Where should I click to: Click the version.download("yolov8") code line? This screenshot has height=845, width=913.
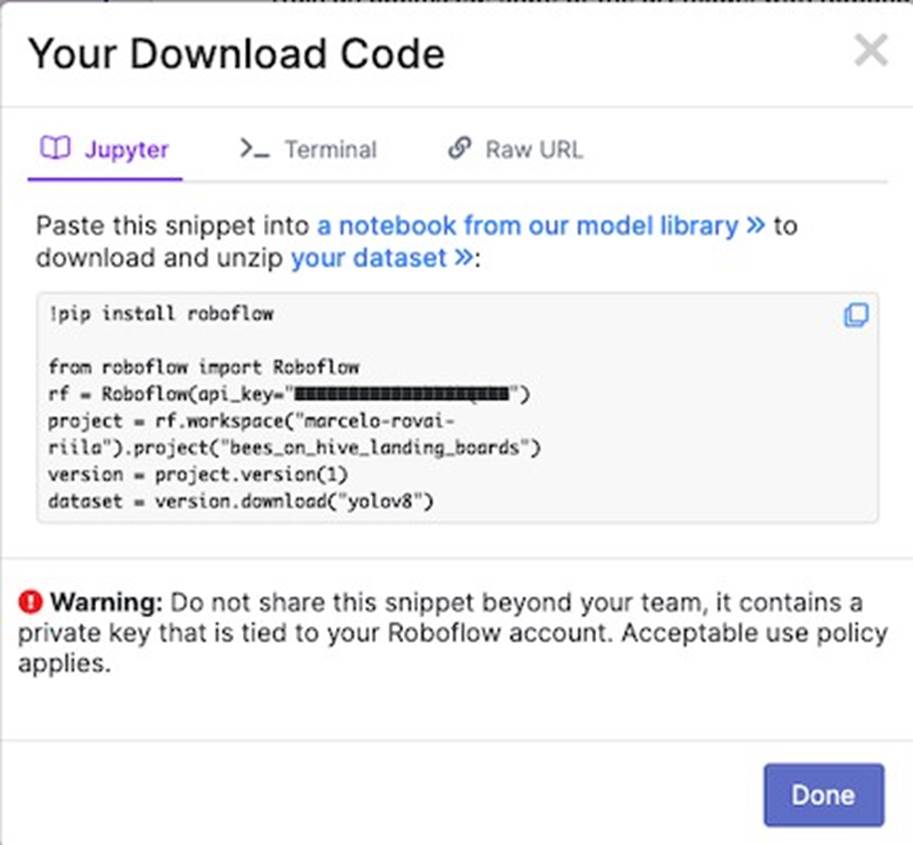coord(241,501)
